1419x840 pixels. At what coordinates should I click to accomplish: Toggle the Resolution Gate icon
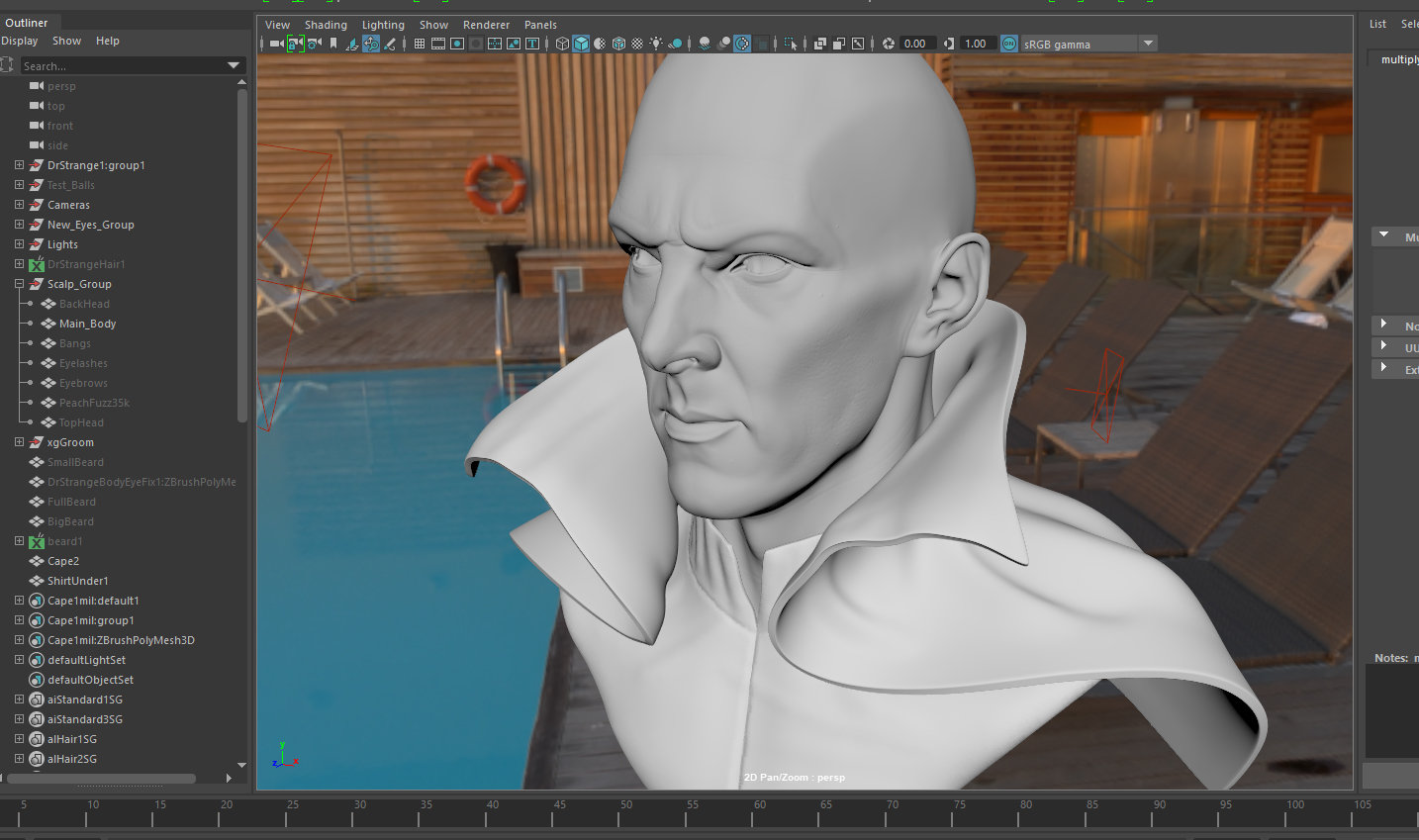(x=457, y=44)
